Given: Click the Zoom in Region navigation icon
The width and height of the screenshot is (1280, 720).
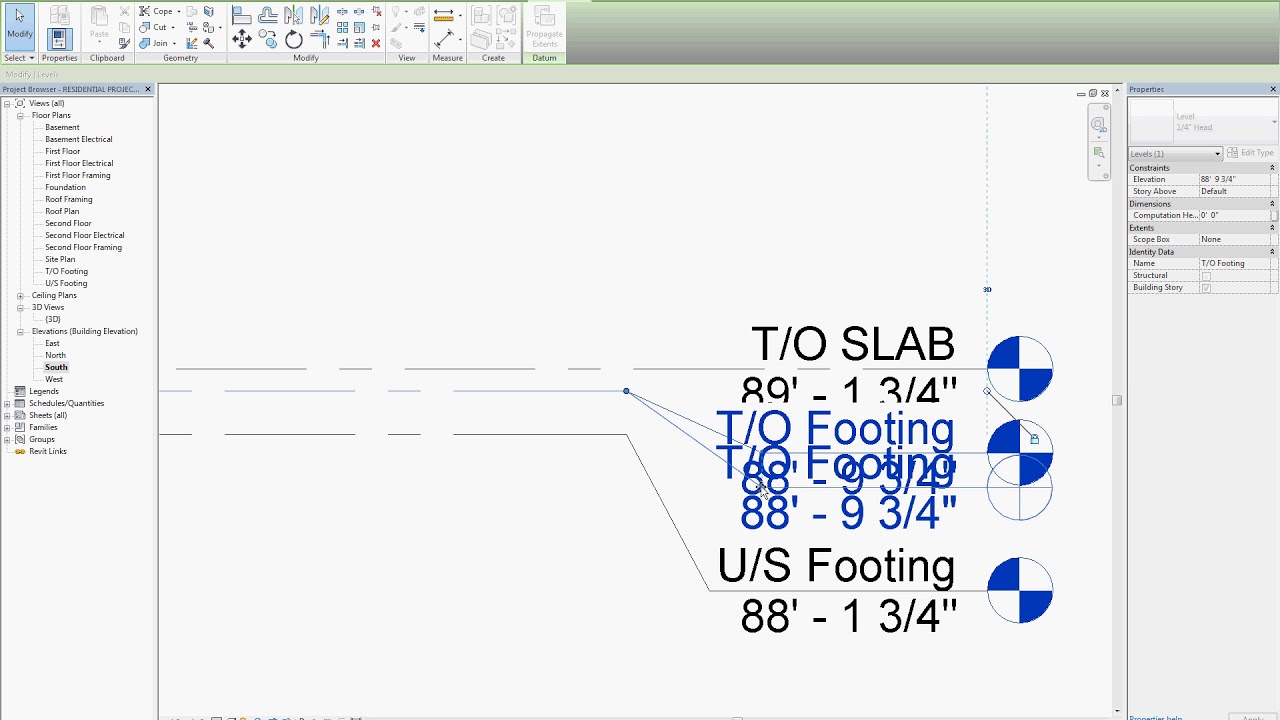Looking at the screenshot, I should 1099,152.
